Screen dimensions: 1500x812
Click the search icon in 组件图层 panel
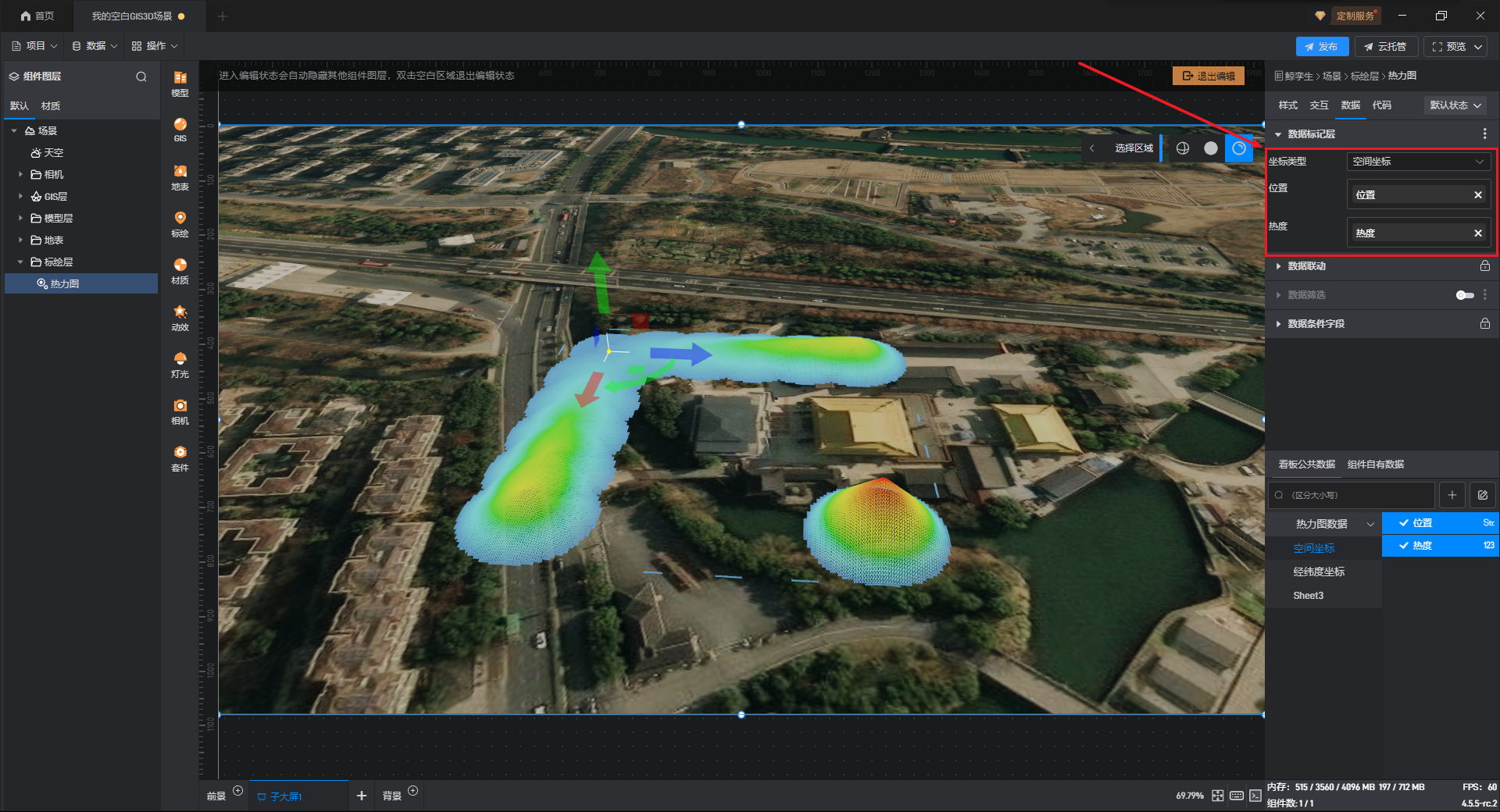(141, 77)
